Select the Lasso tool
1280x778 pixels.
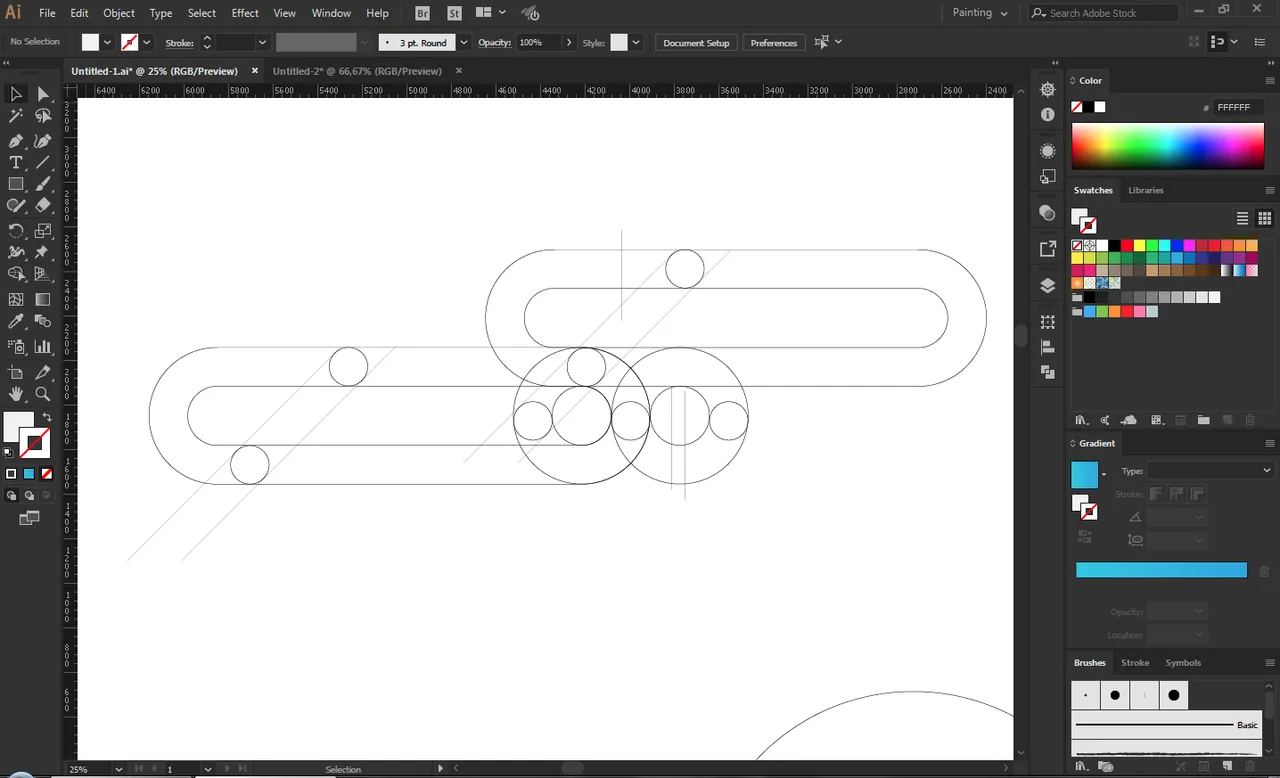point(43,117)
